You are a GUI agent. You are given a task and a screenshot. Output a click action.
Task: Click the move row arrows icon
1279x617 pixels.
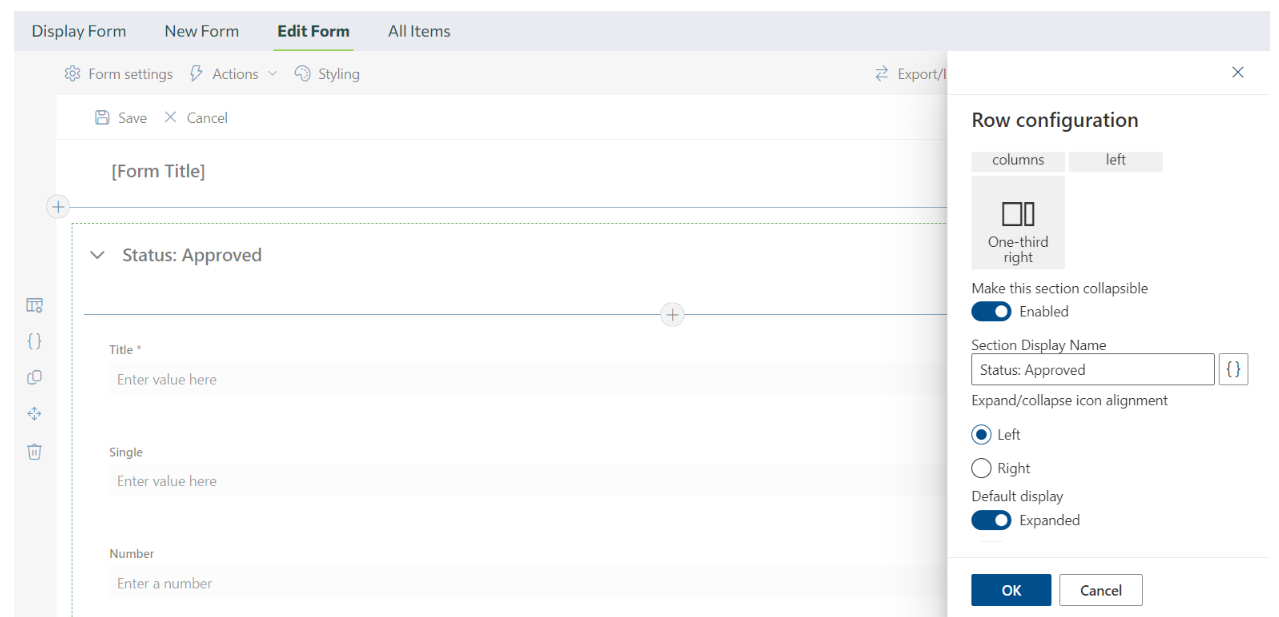click(x=34, y=414)
